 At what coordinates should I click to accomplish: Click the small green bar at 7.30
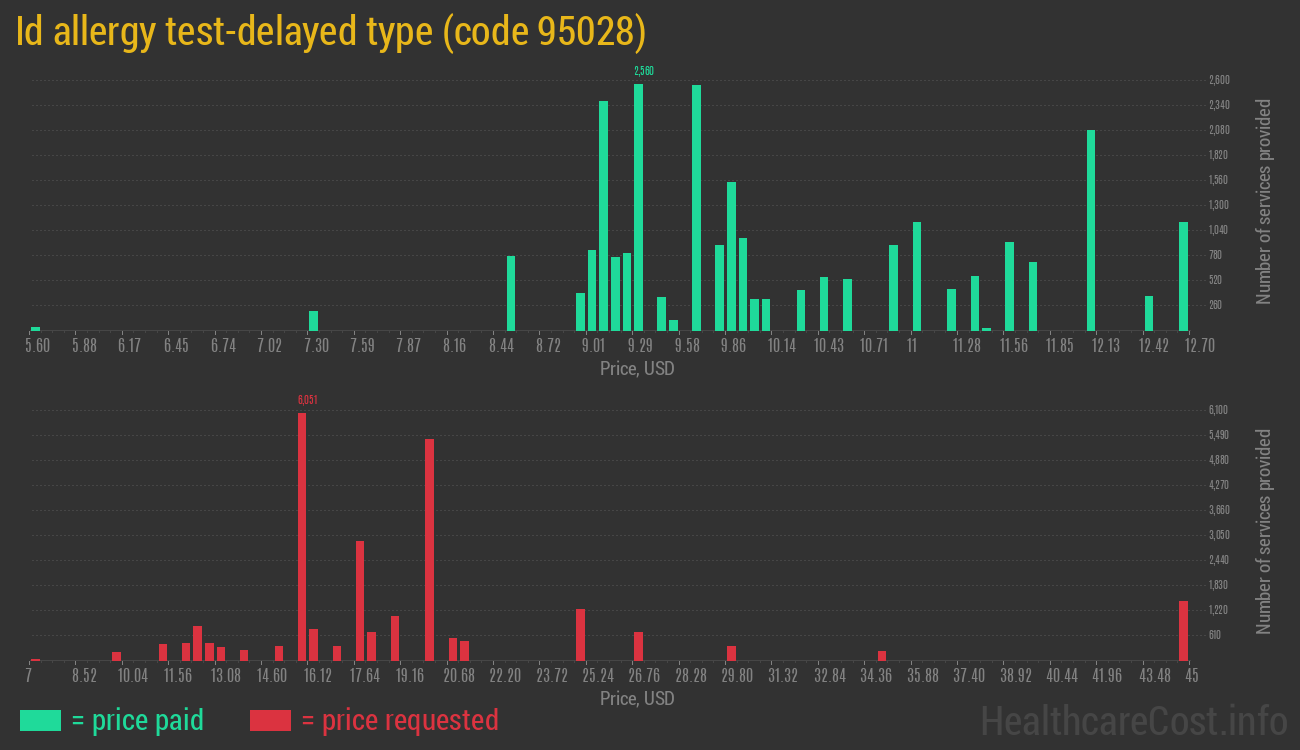click(x=313, y=321)
